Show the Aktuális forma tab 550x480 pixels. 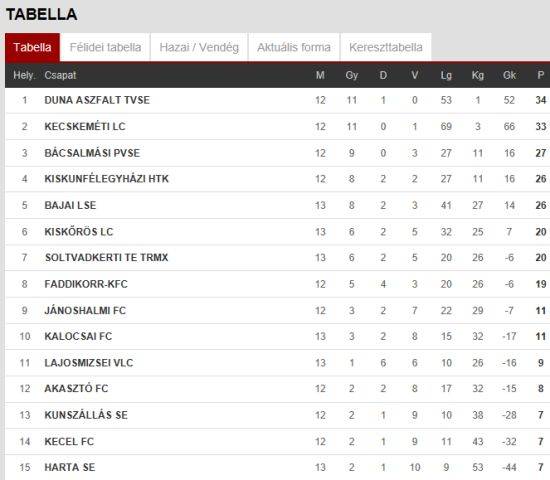(x=294, y=47)
